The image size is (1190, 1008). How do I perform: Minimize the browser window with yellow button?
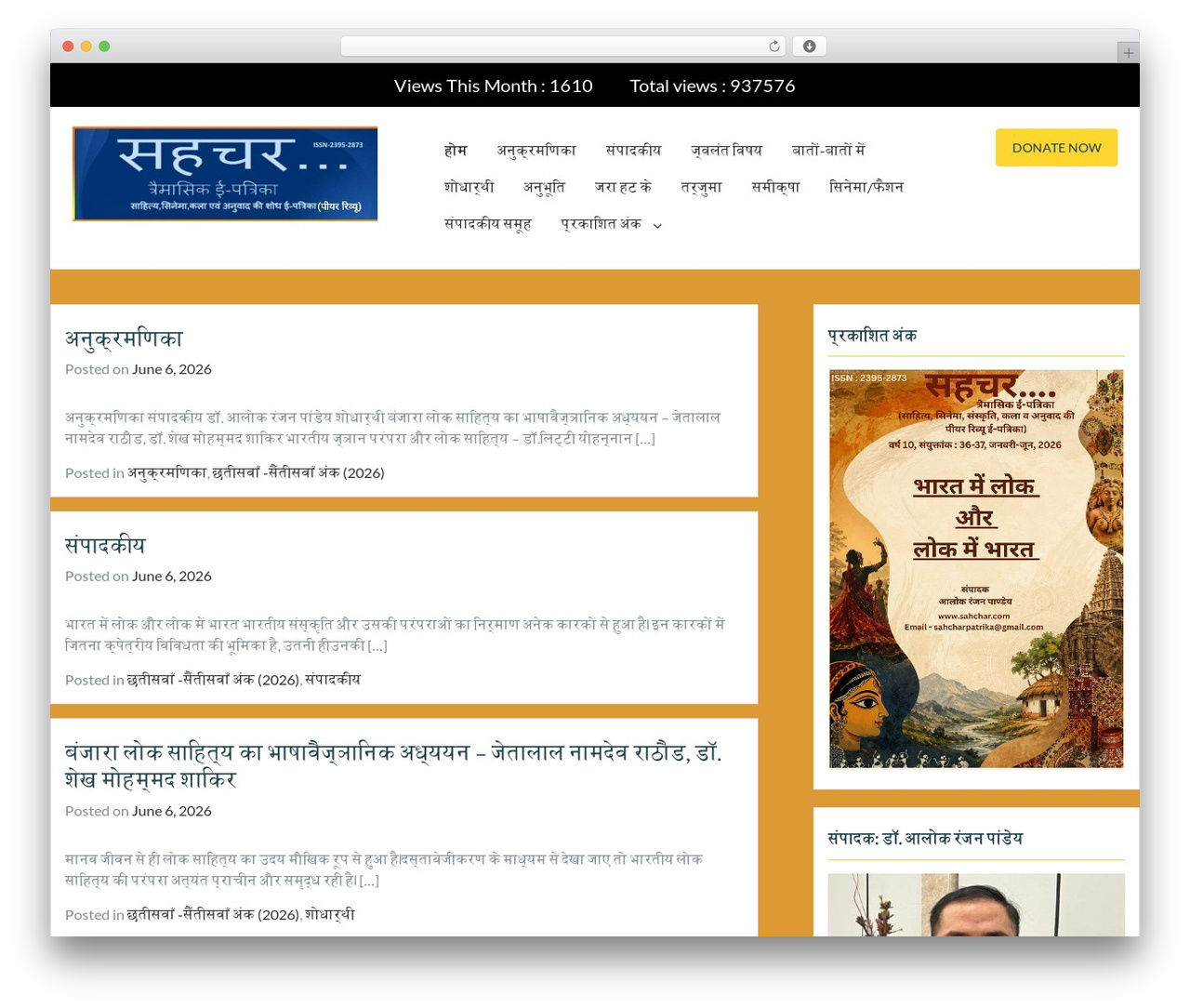[x=86, y=46]
